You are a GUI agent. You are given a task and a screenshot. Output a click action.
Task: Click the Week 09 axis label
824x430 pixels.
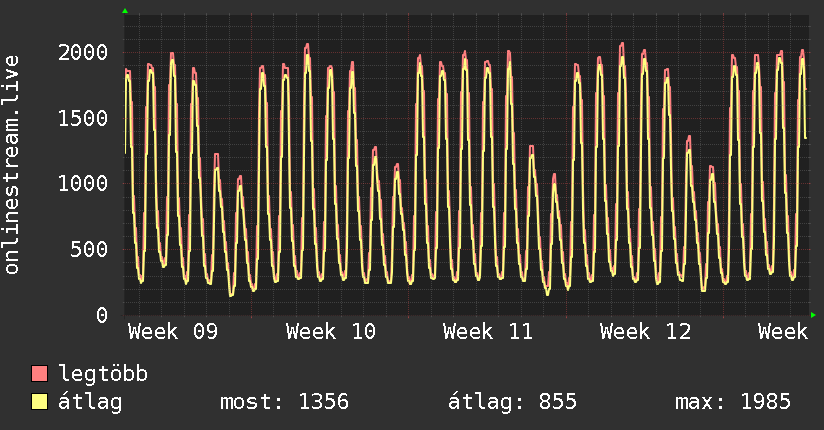click(173, 332)
